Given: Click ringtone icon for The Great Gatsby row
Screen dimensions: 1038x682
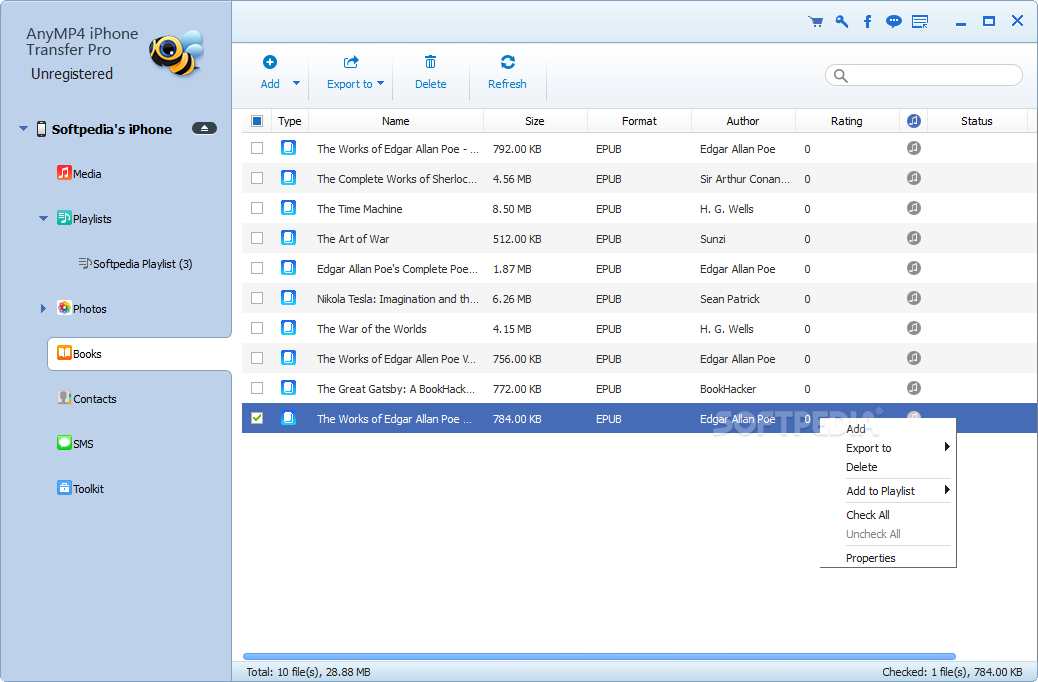Looking at the screenshot, I should coord(914,388).
